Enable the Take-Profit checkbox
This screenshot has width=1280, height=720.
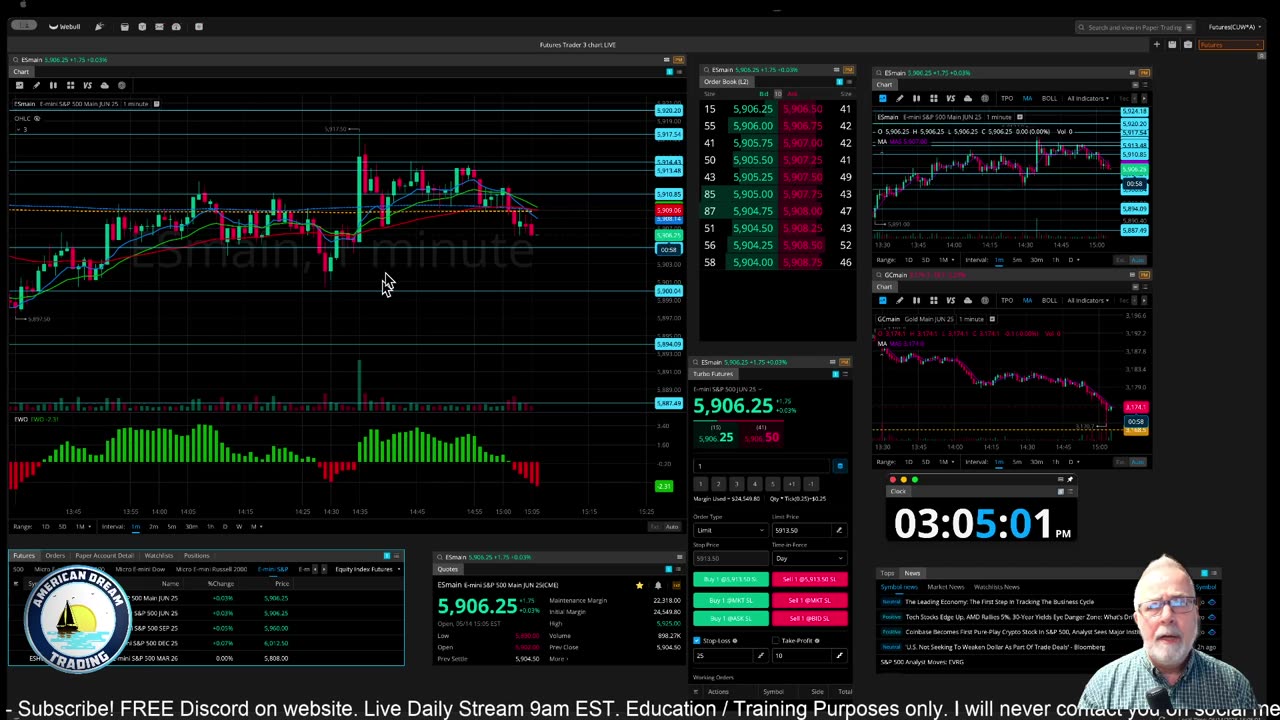pyautogui.click(x=776, y=640)
